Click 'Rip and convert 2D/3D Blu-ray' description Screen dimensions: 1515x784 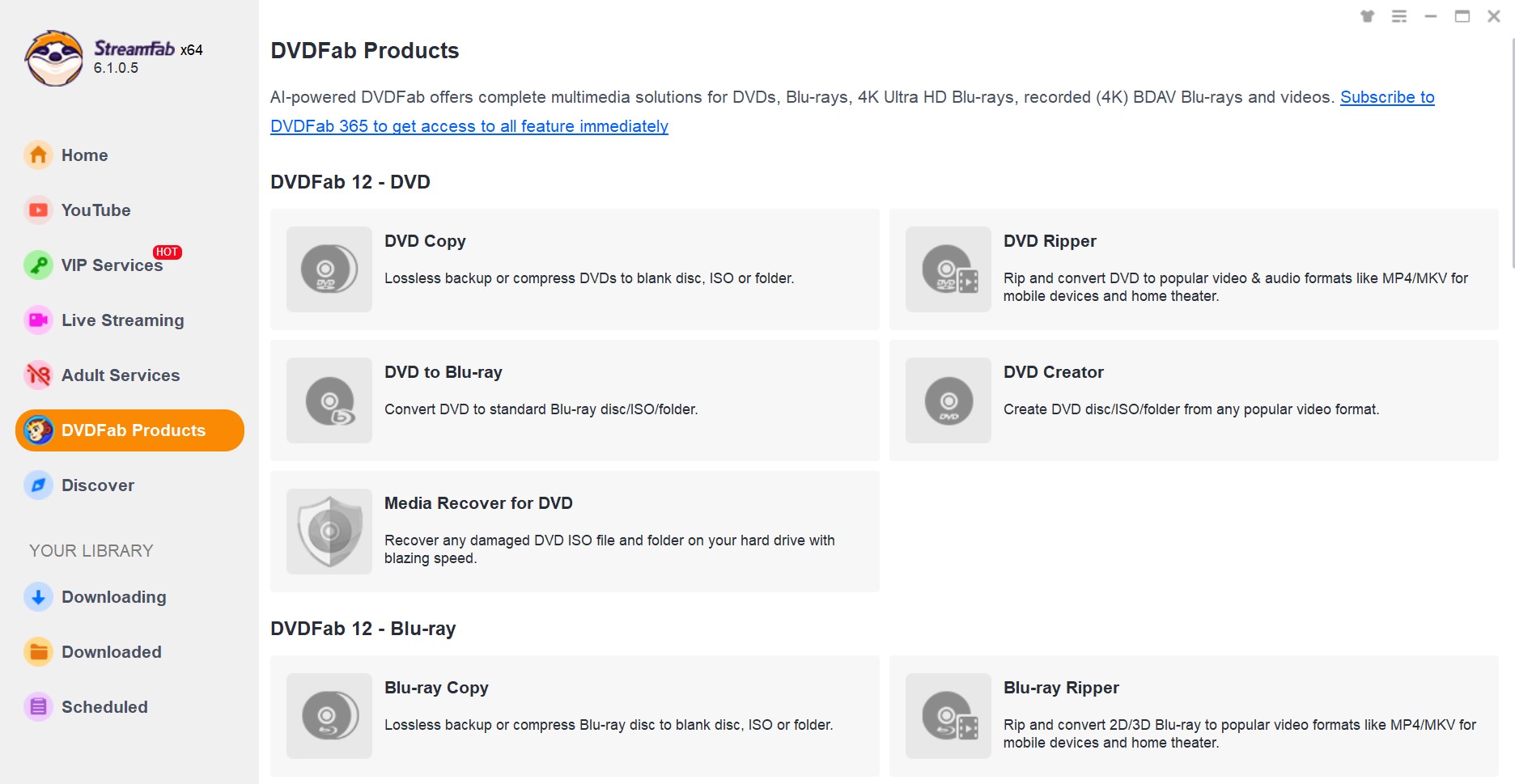pyautogui.click(x=1240, y=734)
